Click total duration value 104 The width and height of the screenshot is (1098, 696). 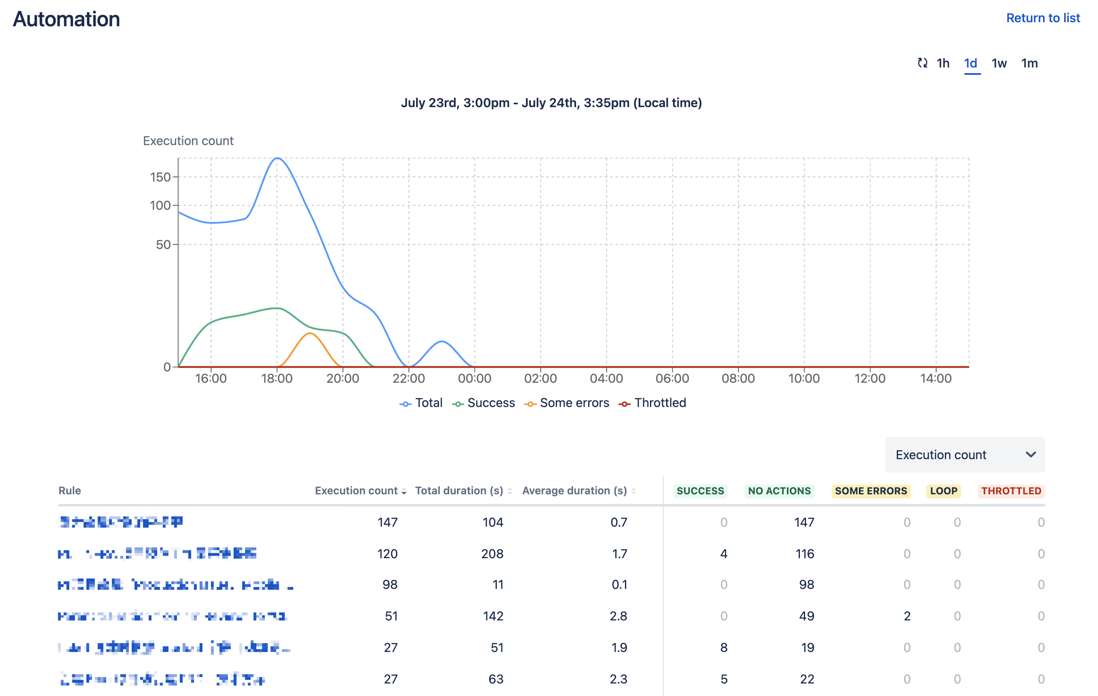click(493, 522)
